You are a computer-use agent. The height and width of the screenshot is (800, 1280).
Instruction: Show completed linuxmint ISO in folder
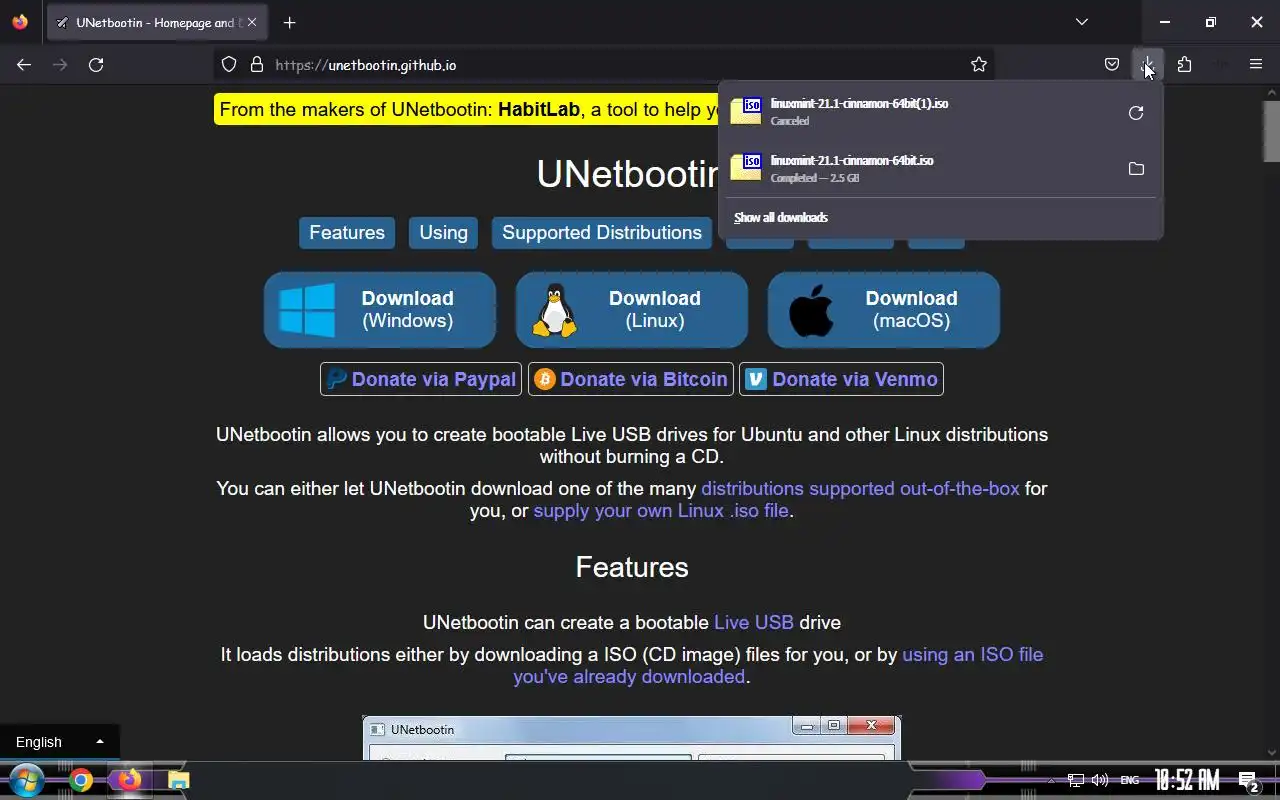pyautogui.click(x=1136, y=169)
